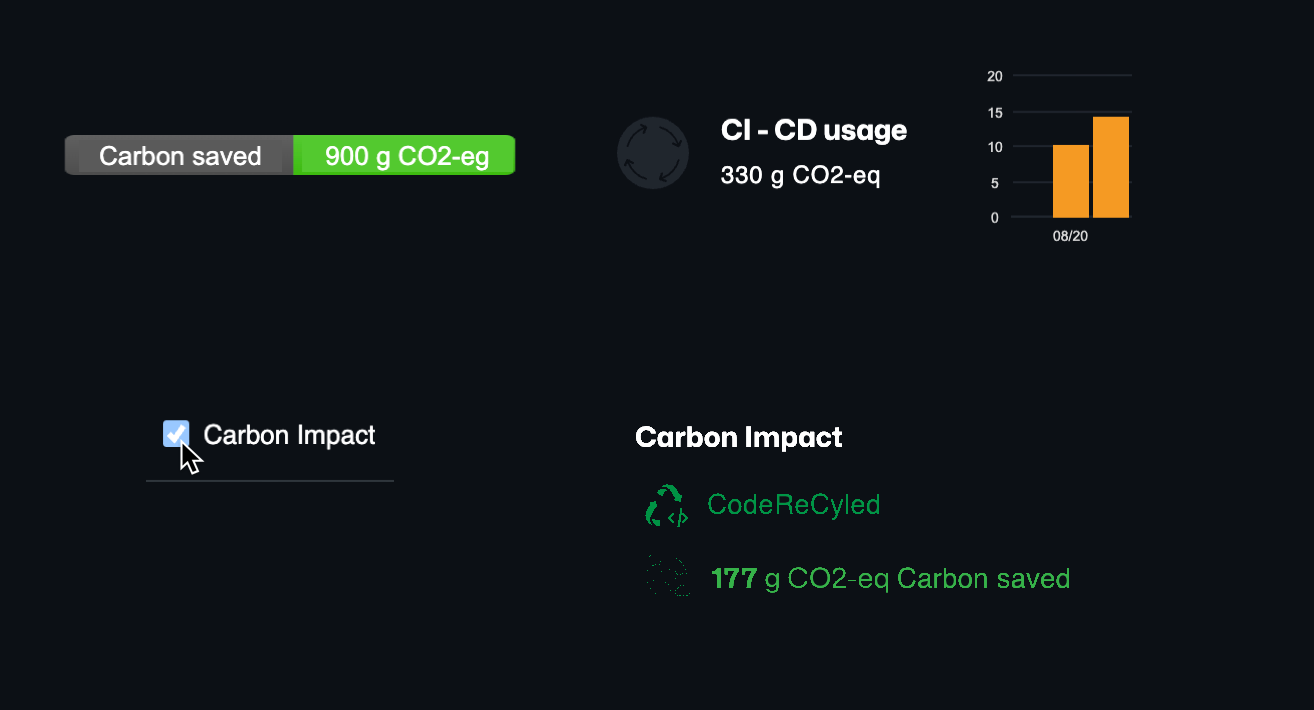Screen dimensions: 1314x710
Task: Select the CI - CD usage heading
Action: point(813,130)
